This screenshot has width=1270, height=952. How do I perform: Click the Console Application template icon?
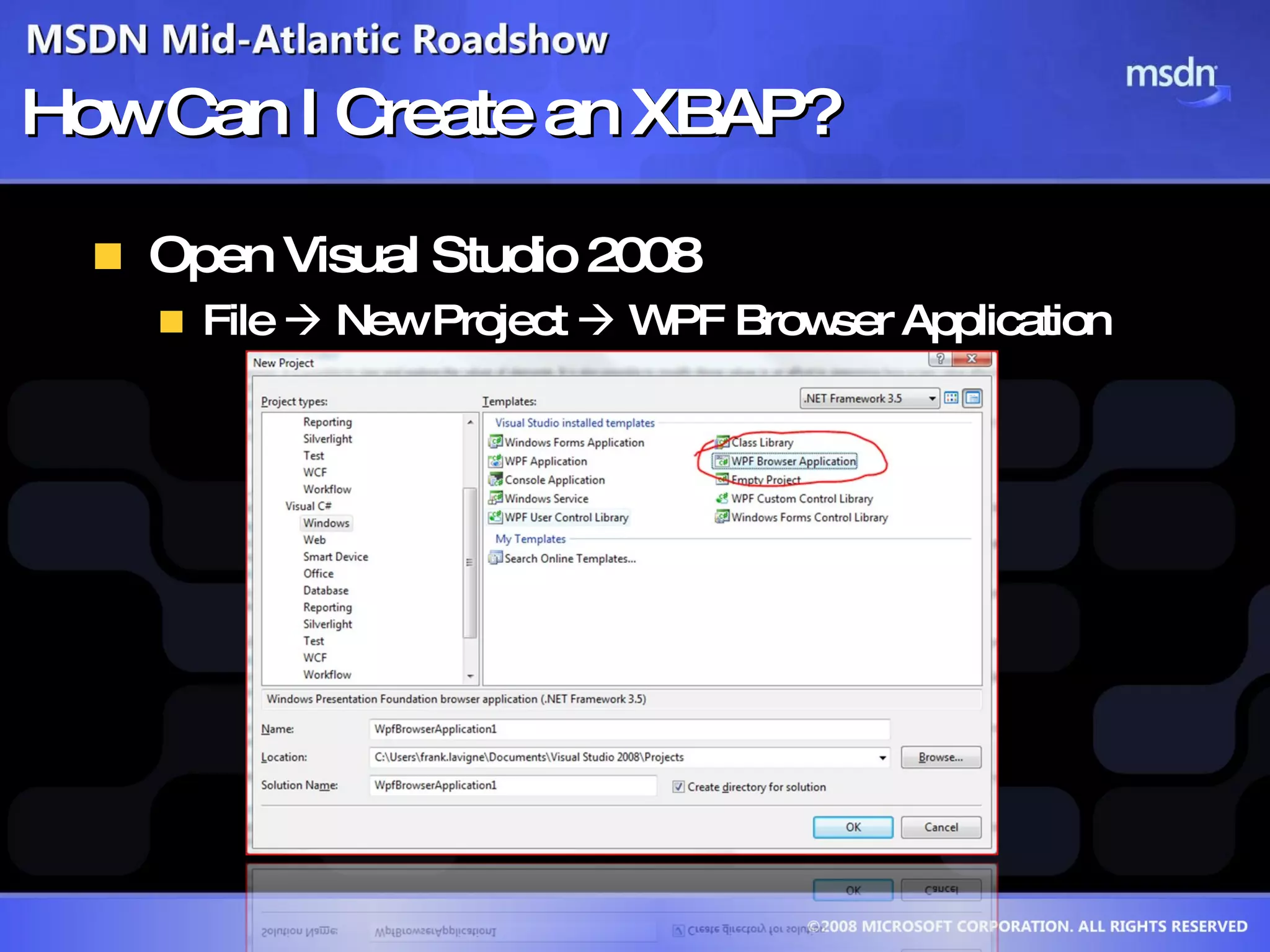[495, 479]
